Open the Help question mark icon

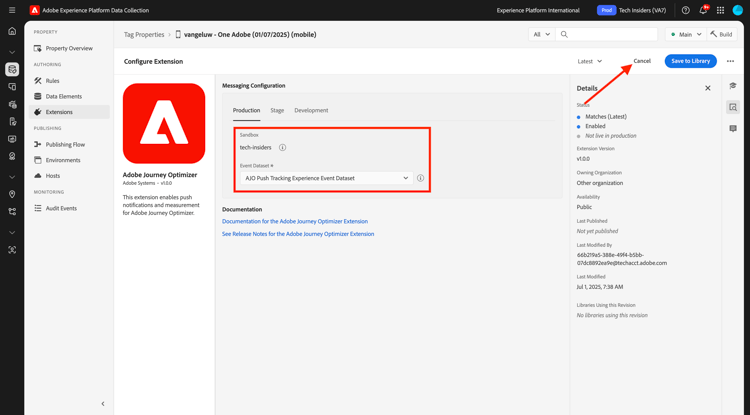point(685,10)
